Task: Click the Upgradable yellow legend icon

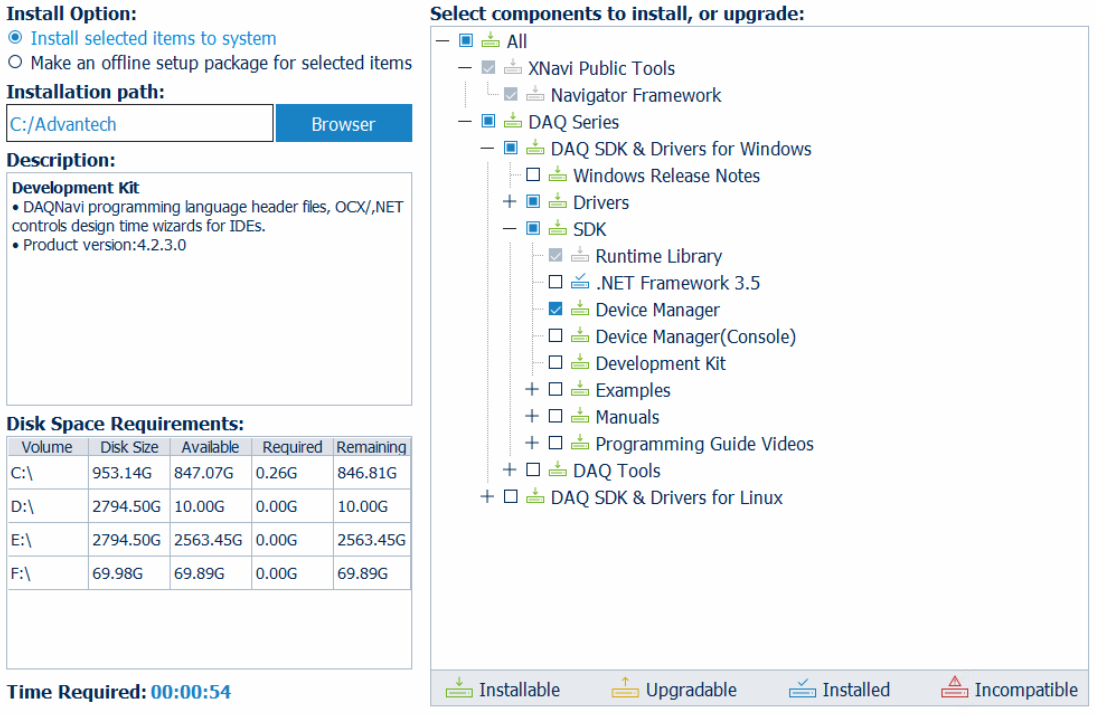Action: [625, 689]
